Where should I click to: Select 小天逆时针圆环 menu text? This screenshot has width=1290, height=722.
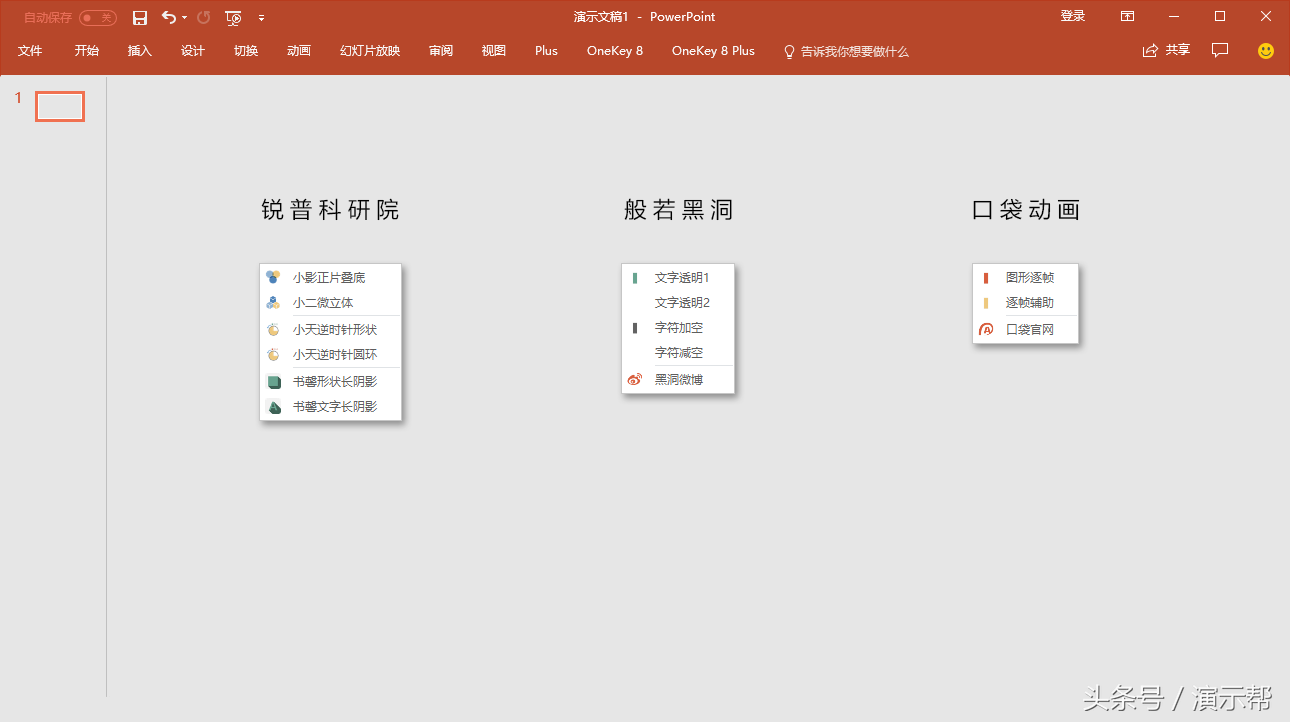click(x=335, y=355)
